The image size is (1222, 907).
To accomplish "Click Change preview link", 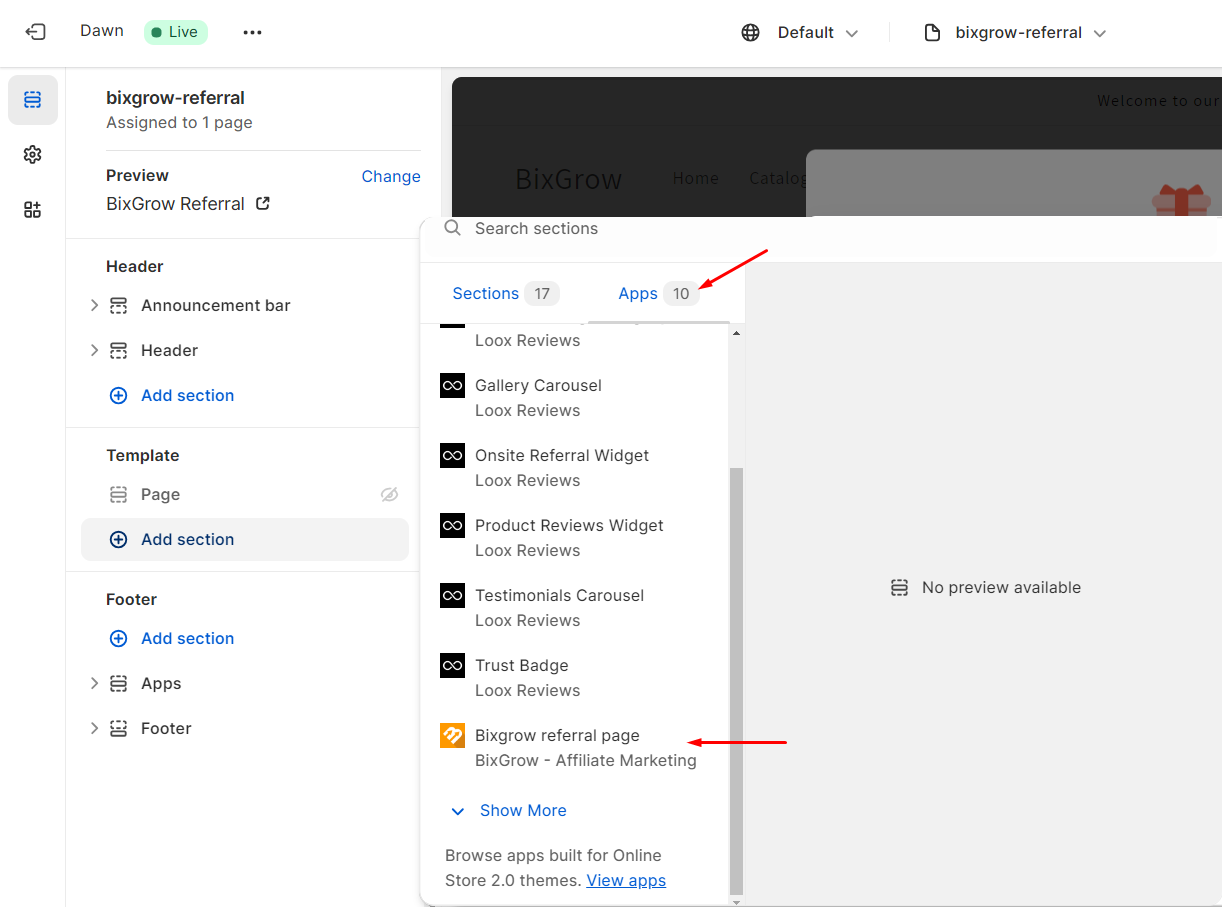I will (390, 177).
